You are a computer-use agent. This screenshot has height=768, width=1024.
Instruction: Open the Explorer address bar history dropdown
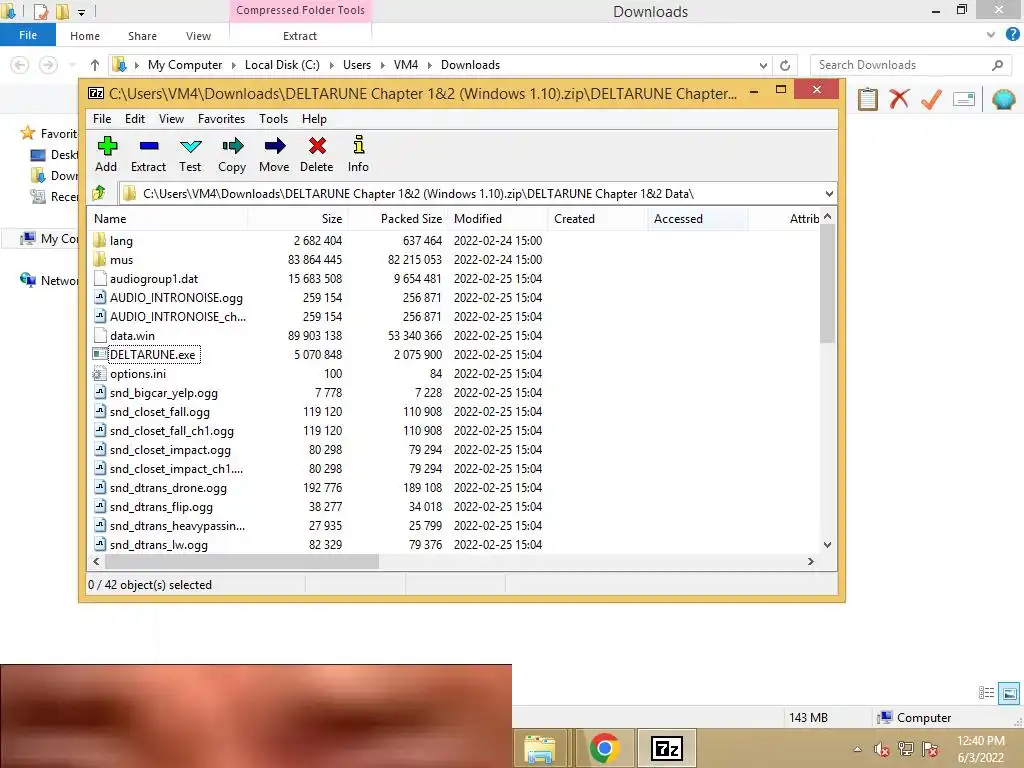763,65
